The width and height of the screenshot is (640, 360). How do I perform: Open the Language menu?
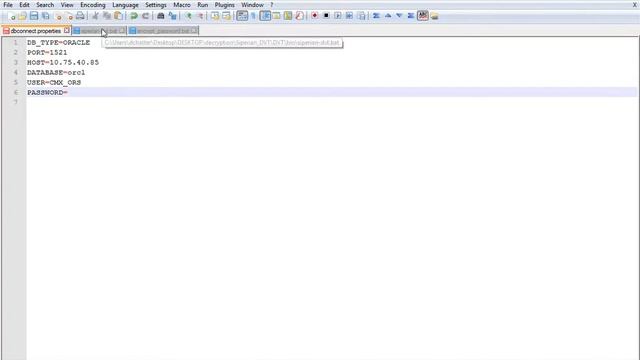pyautogui.click(x=125, y=5)
